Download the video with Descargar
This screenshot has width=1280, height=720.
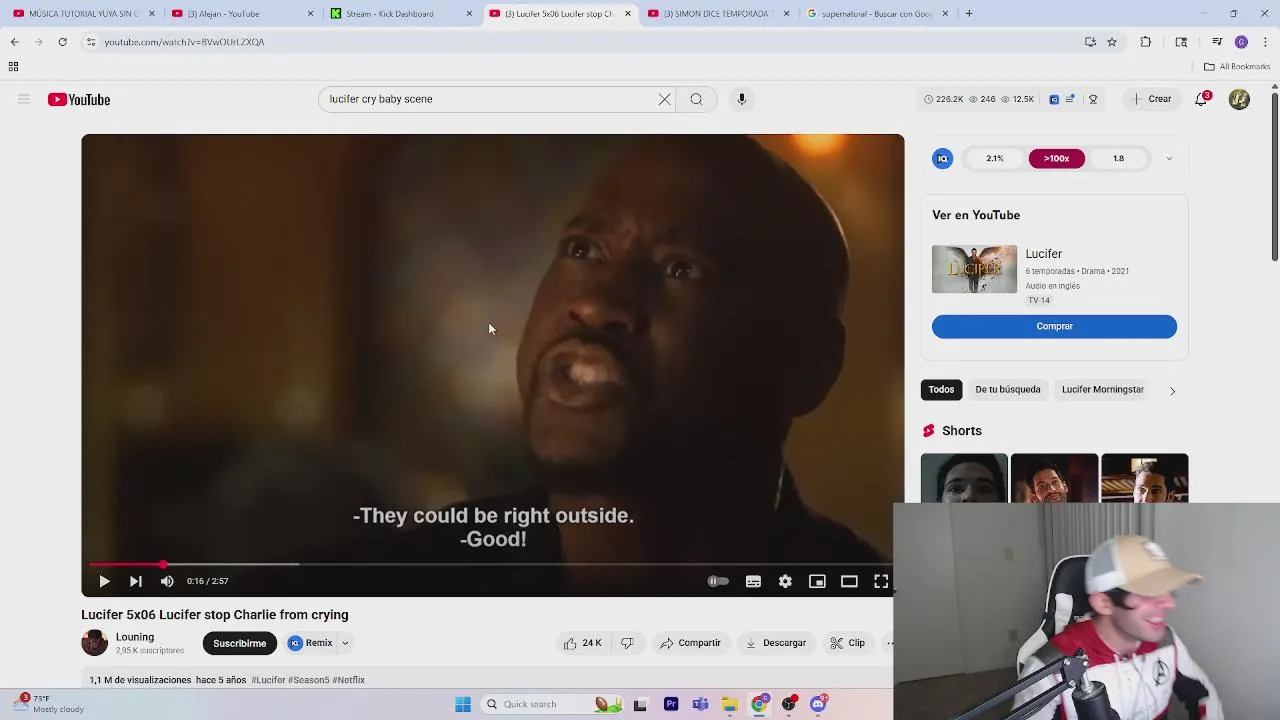pyautogui.click(x=776, y=643)
